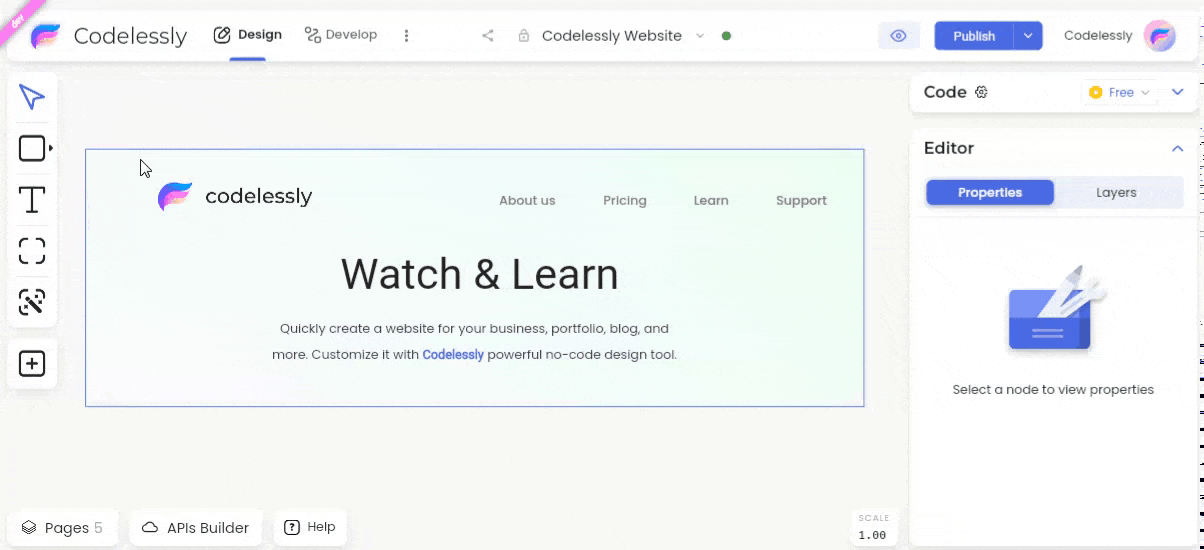Expand the Codelessly Website project dropdown
1204x550 pixels.
[x=700, y=36]
